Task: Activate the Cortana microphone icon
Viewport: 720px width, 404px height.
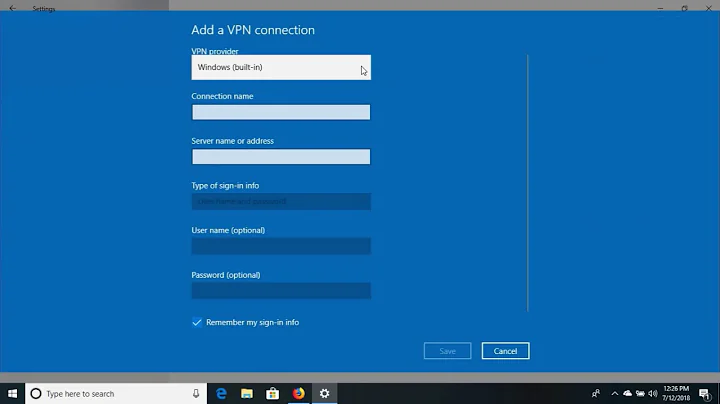Action: point(196,393)
